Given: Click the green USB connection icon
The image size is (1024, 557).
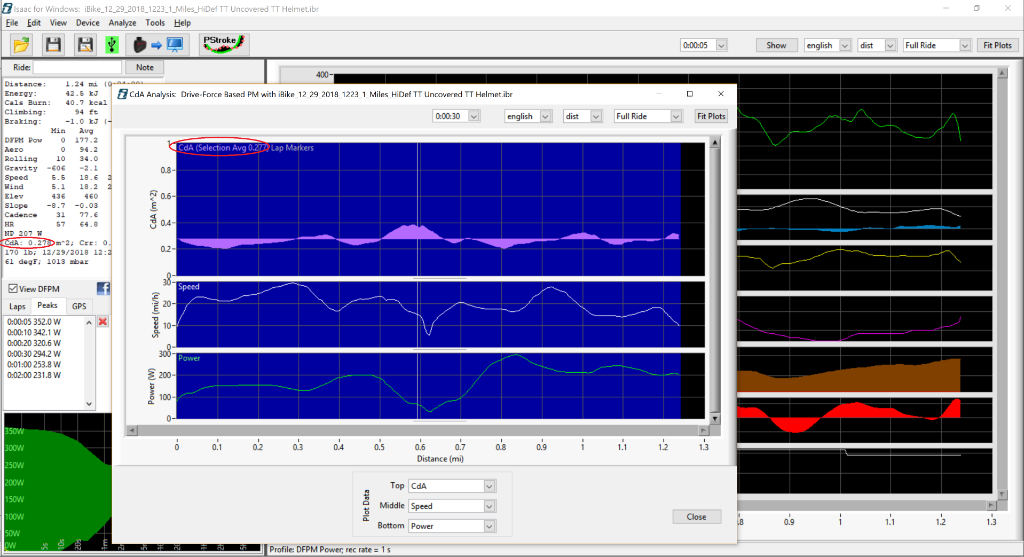Looking at the screenshot, I should point(113,45).
